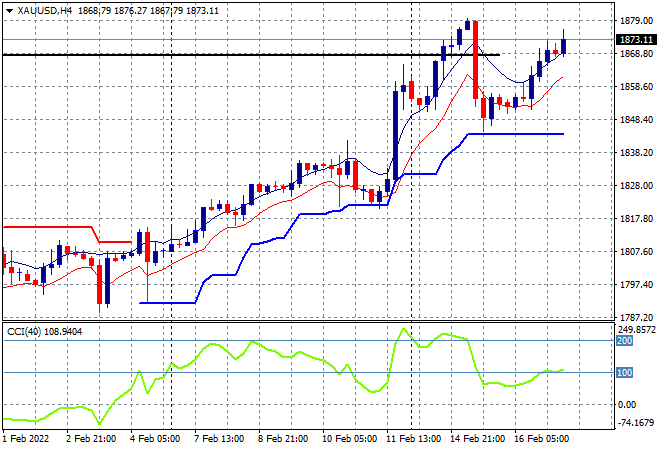Click the 10 Feb 05:00 time label
The image size is (660, 450).
(x=349, y=439)
